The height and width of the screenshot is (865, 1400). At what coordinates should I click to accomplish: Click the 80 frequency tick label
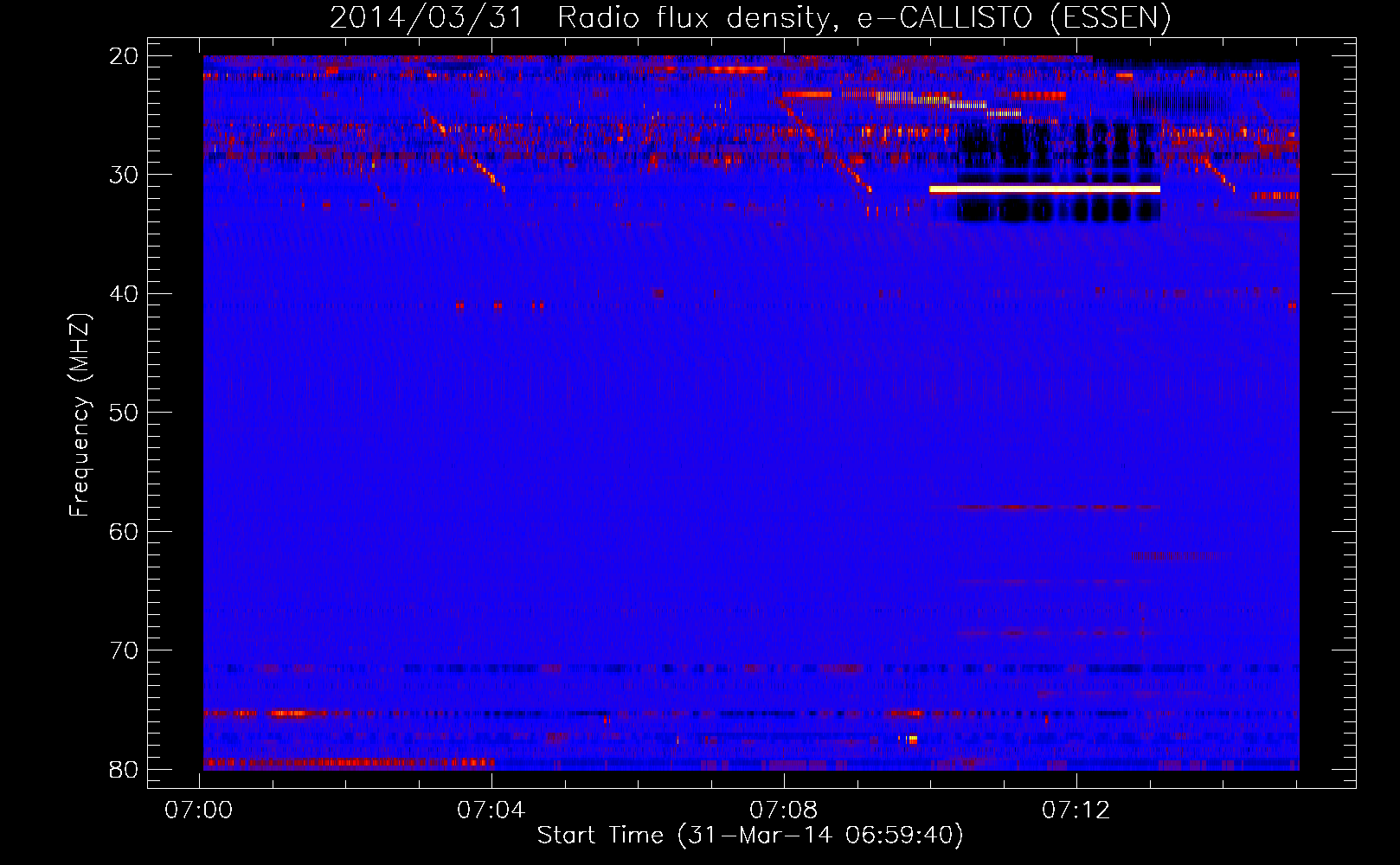pyautogui.click(x=124, y=769)
